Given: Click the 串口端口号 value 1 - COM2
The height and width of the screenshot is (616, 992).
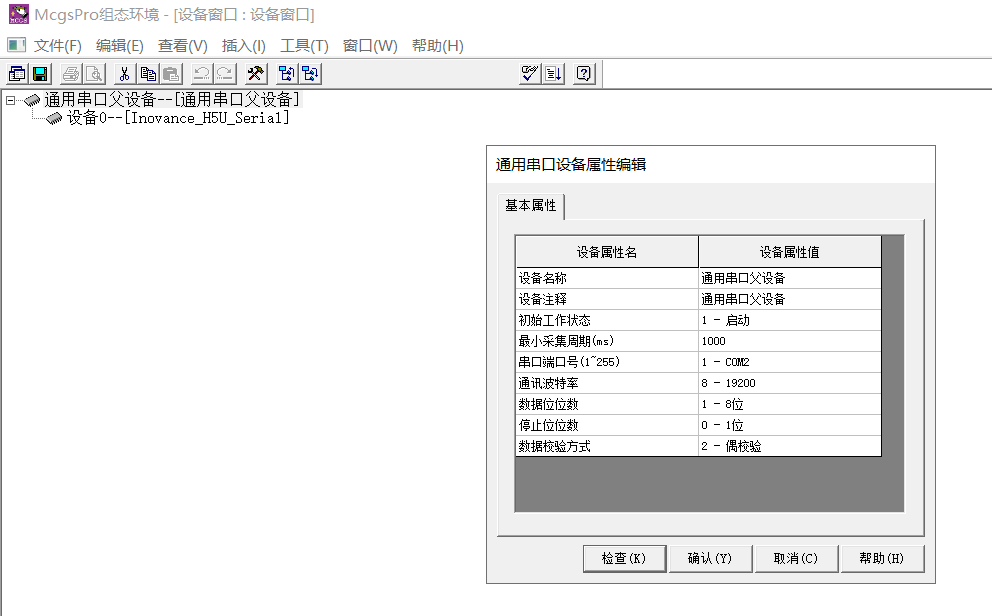Looking at the screenshot, I should click(x=789, y=362).
